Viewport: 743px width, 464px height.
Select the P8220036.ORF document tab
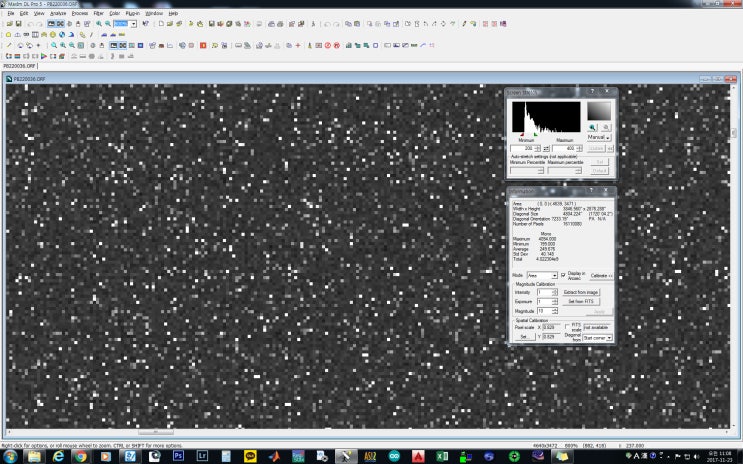[19, 66]
